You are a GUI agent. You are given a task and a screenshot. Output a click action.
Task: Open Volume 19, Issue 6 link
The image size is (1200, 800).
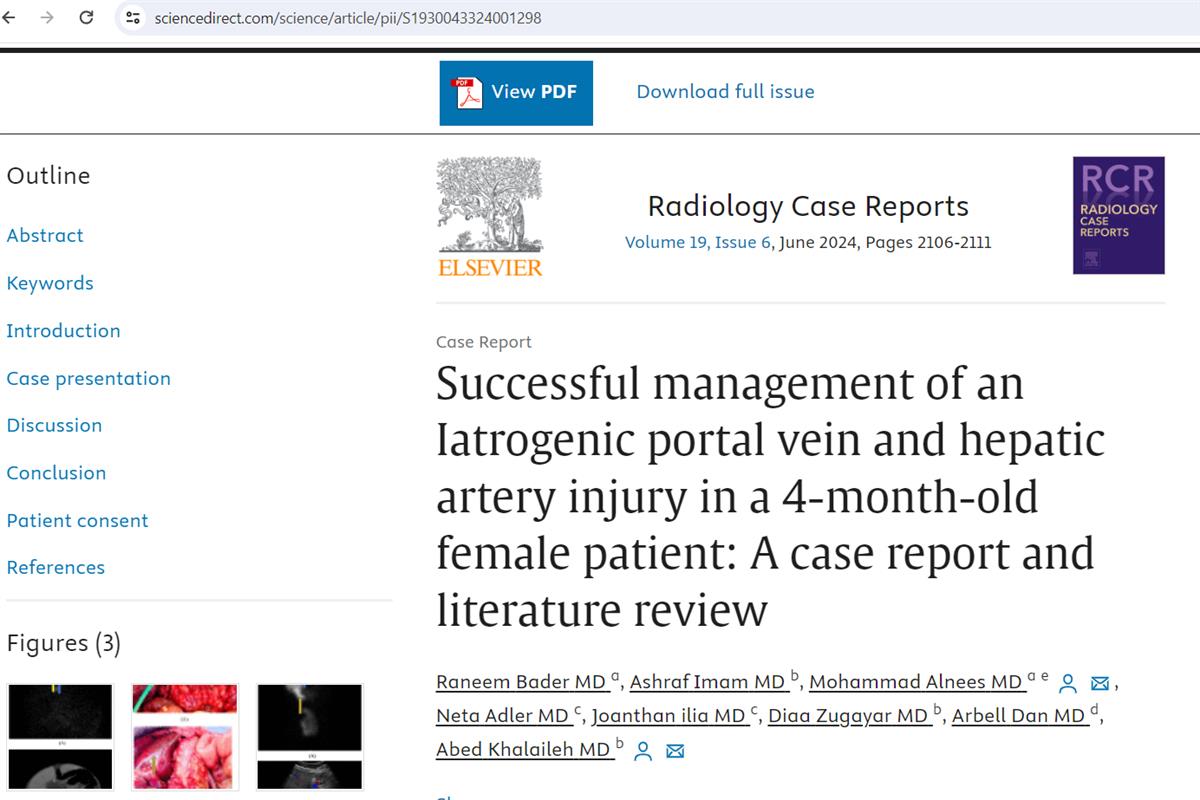698,243
